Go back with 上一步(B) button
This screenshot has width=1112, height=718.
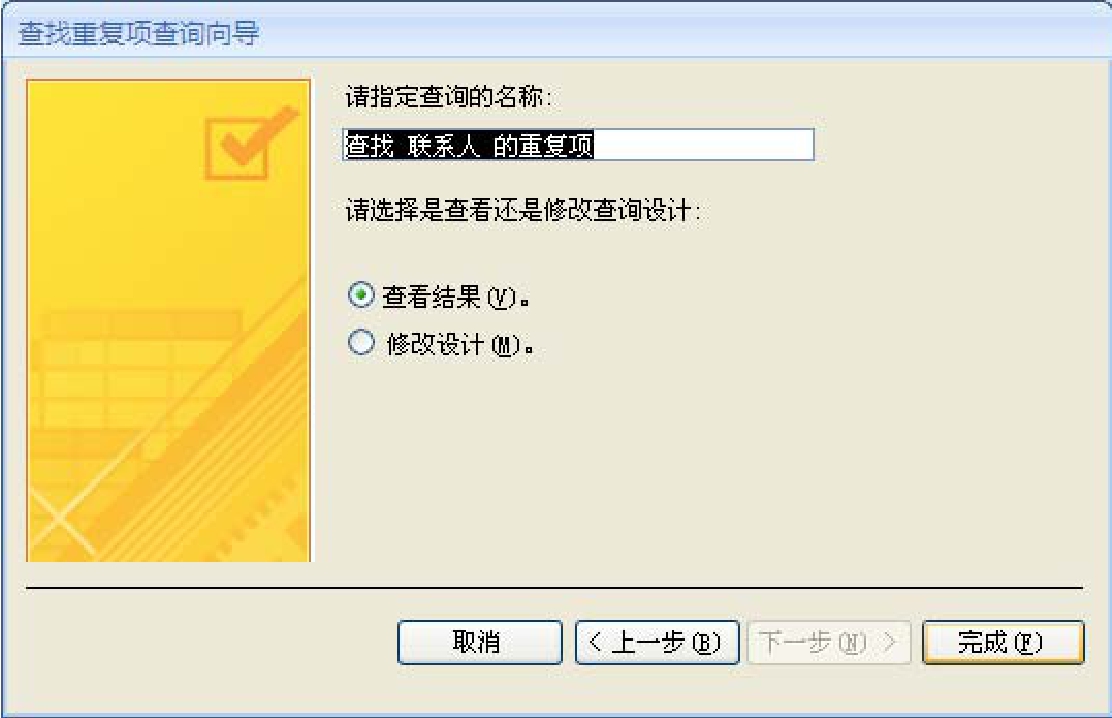pyautogui.click(x=657, y=642)
